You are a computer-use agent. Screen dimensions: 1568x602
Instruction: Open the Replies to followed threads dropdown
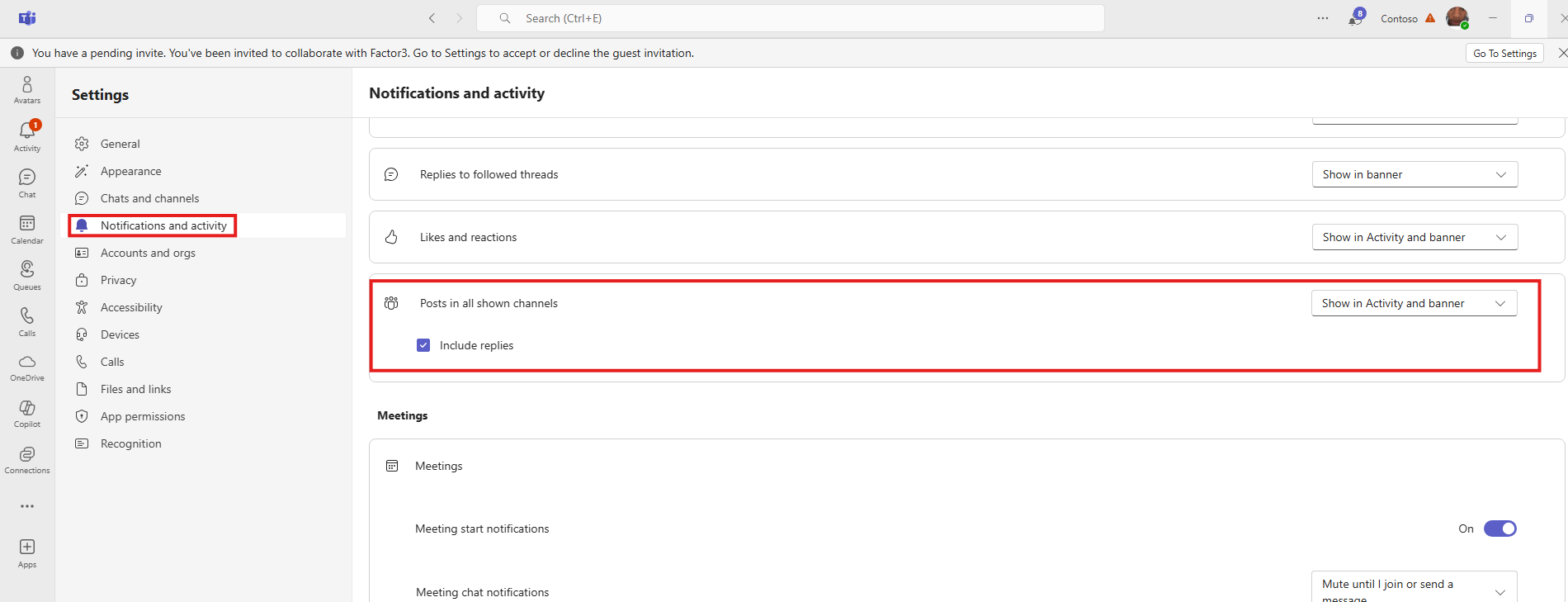[x=1415, y=174]
